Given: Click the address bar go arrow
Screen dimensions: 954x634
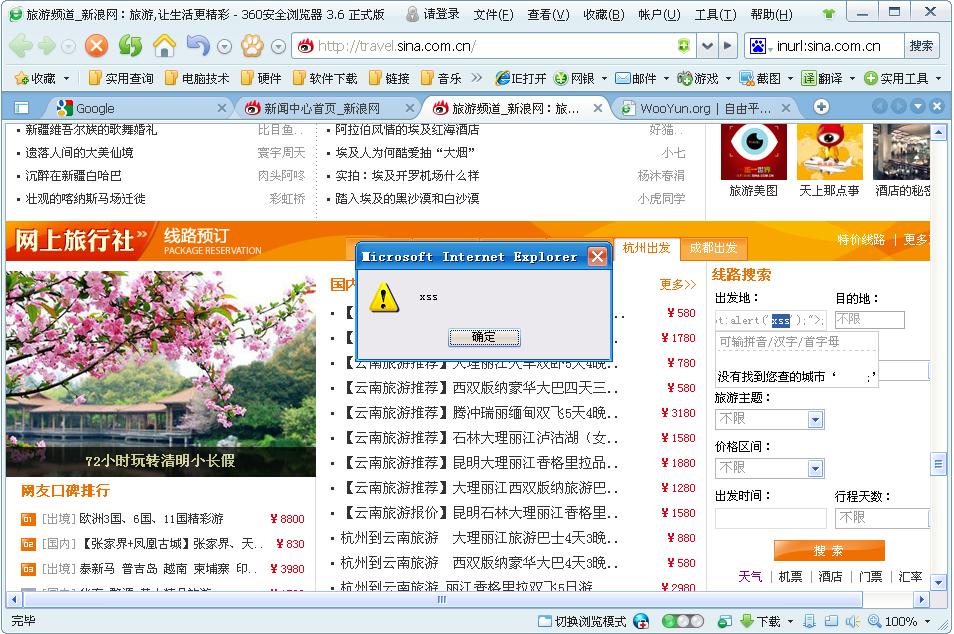Looking at the screenshot, I should point(727,46).
